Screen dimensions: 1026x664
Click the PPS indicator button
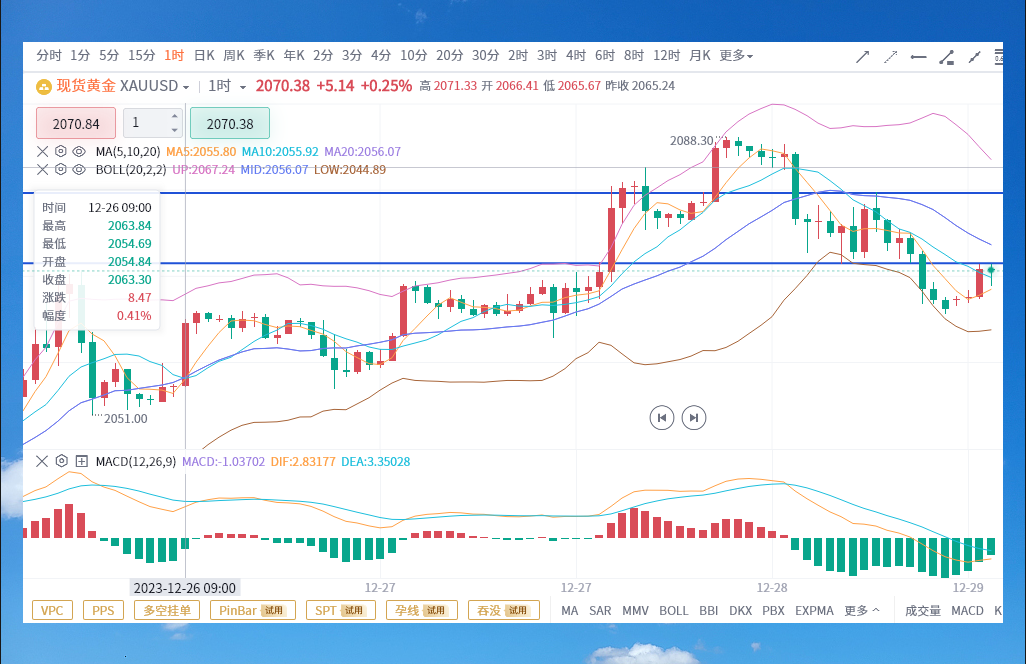103,610
